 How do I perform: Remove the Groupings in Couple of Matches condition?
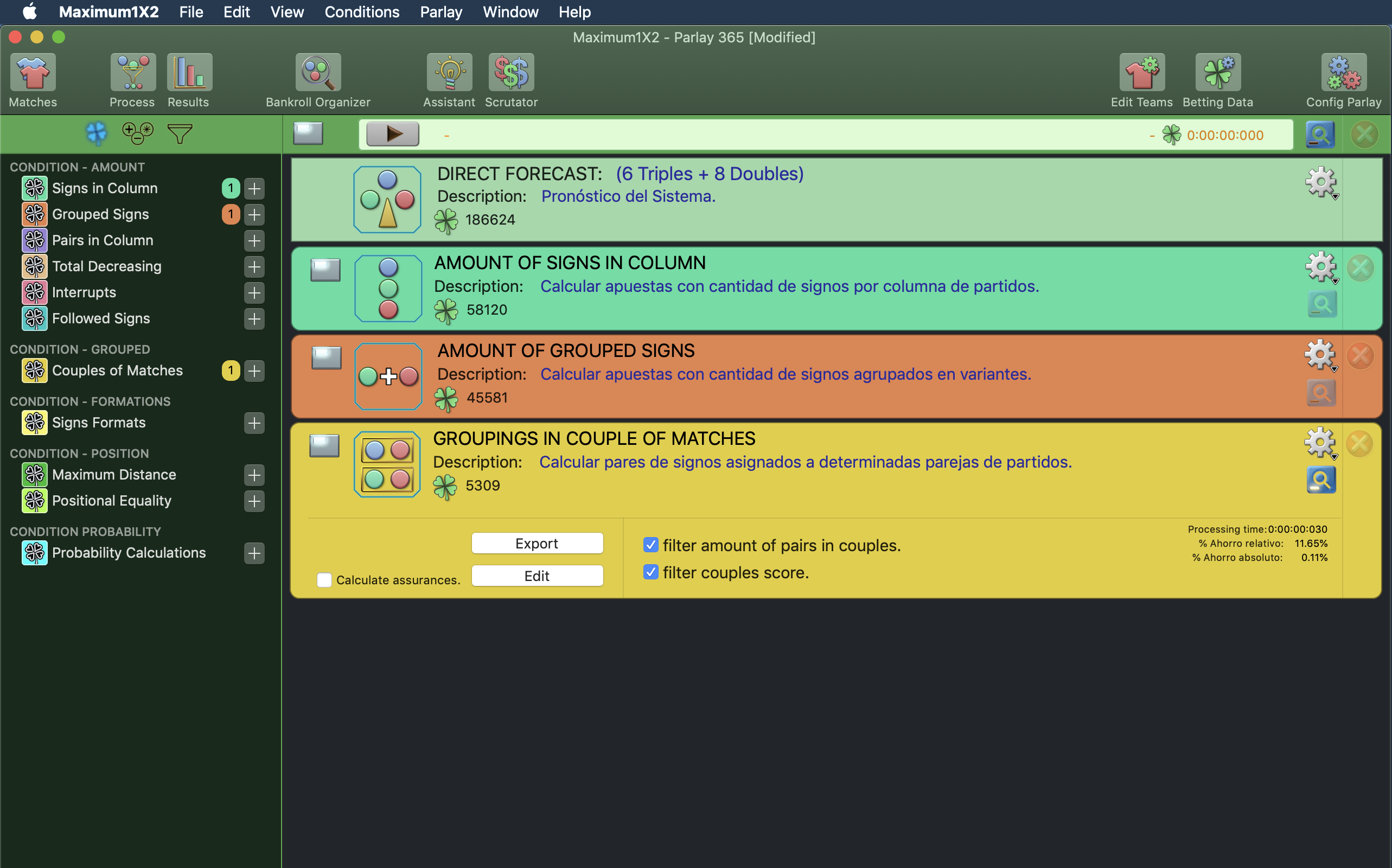point(1359,444)
